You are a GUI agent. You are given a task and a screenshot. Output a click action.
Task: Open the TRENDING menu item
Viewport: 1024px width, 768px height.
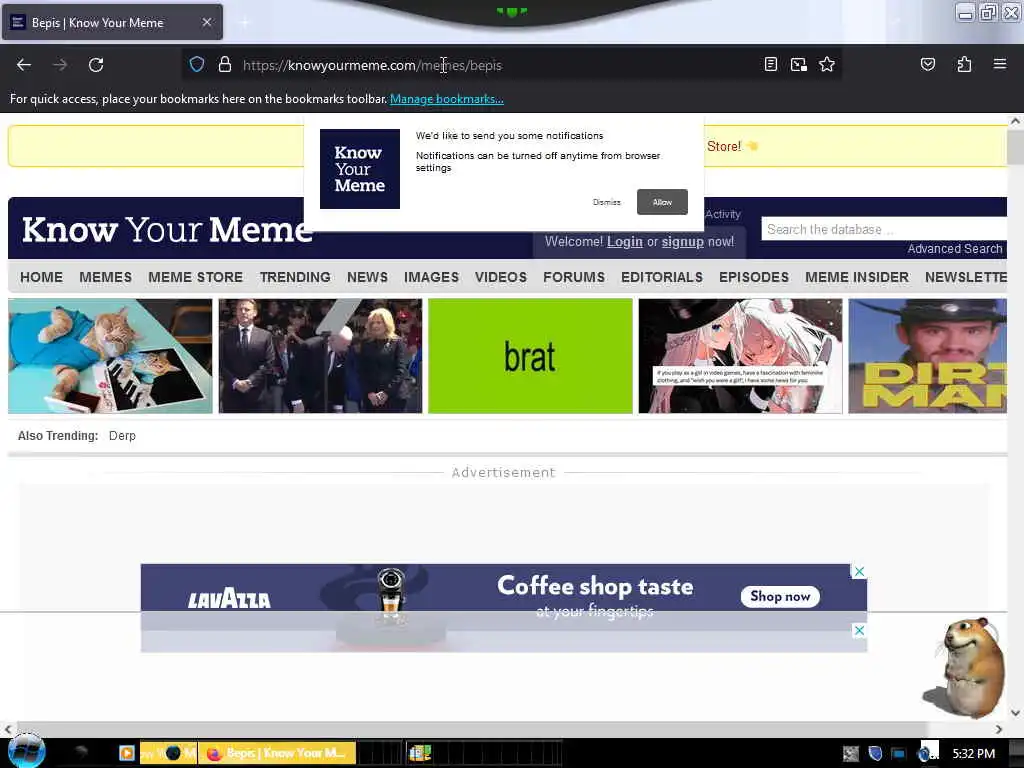(295, 277)
